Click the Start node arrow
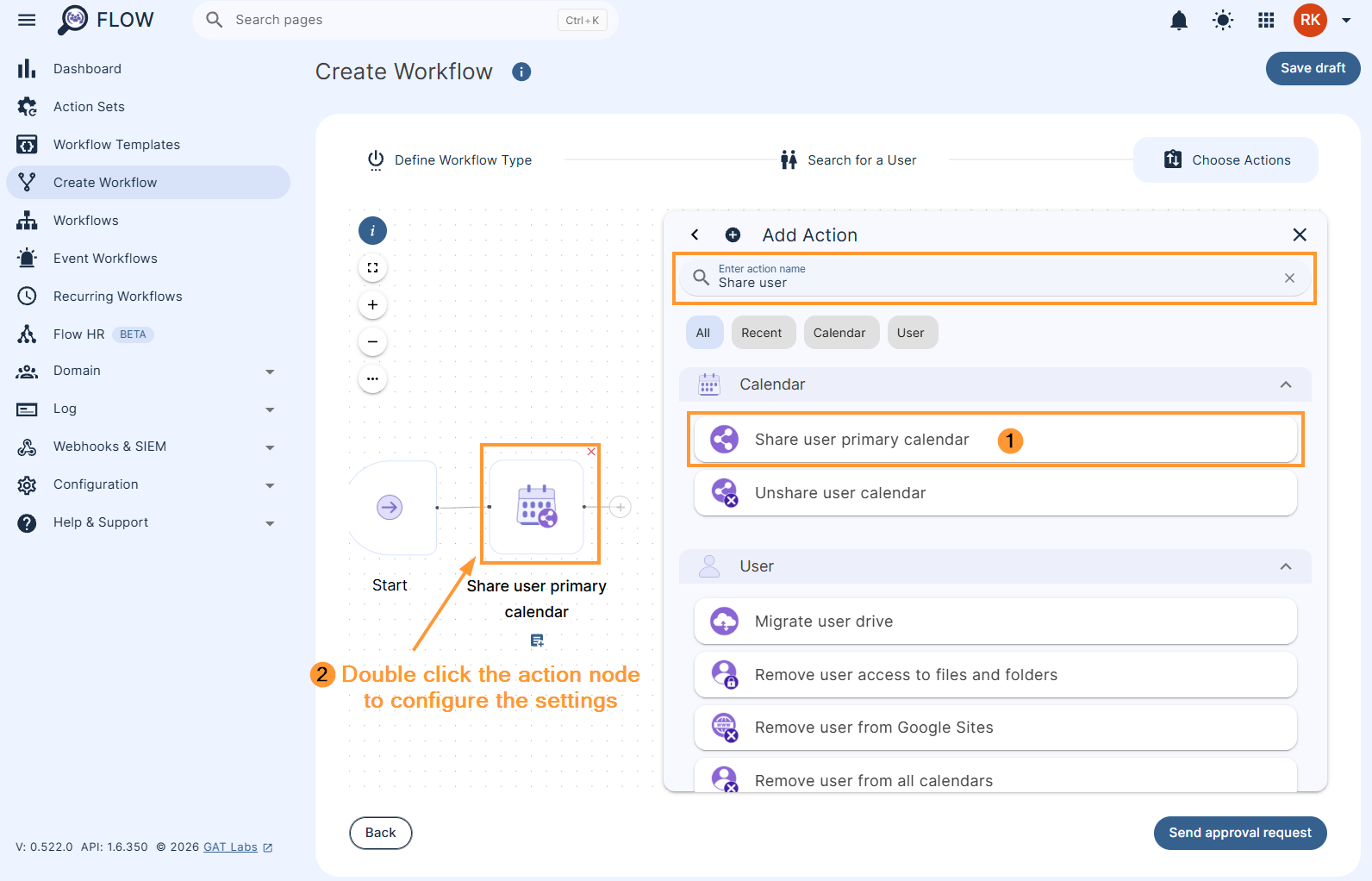Viewport: 1372px width, 881px height. 390,507
